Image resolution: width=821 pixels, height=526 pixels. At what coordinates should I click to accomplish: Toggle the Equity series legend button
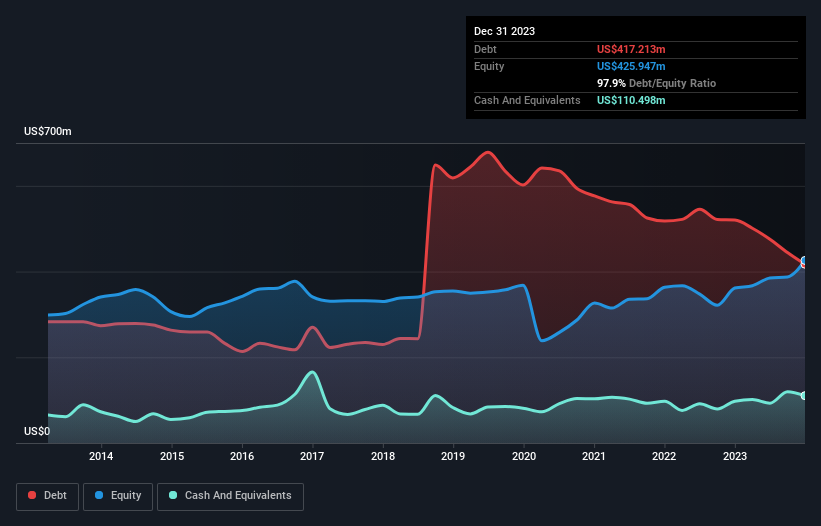pos(118,496)
